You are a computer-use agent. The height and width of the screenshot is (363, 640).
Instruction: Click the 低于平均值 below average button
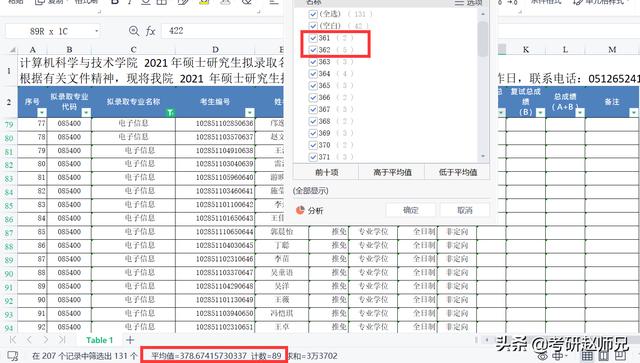pyautogui.click(x=458, y=172)
